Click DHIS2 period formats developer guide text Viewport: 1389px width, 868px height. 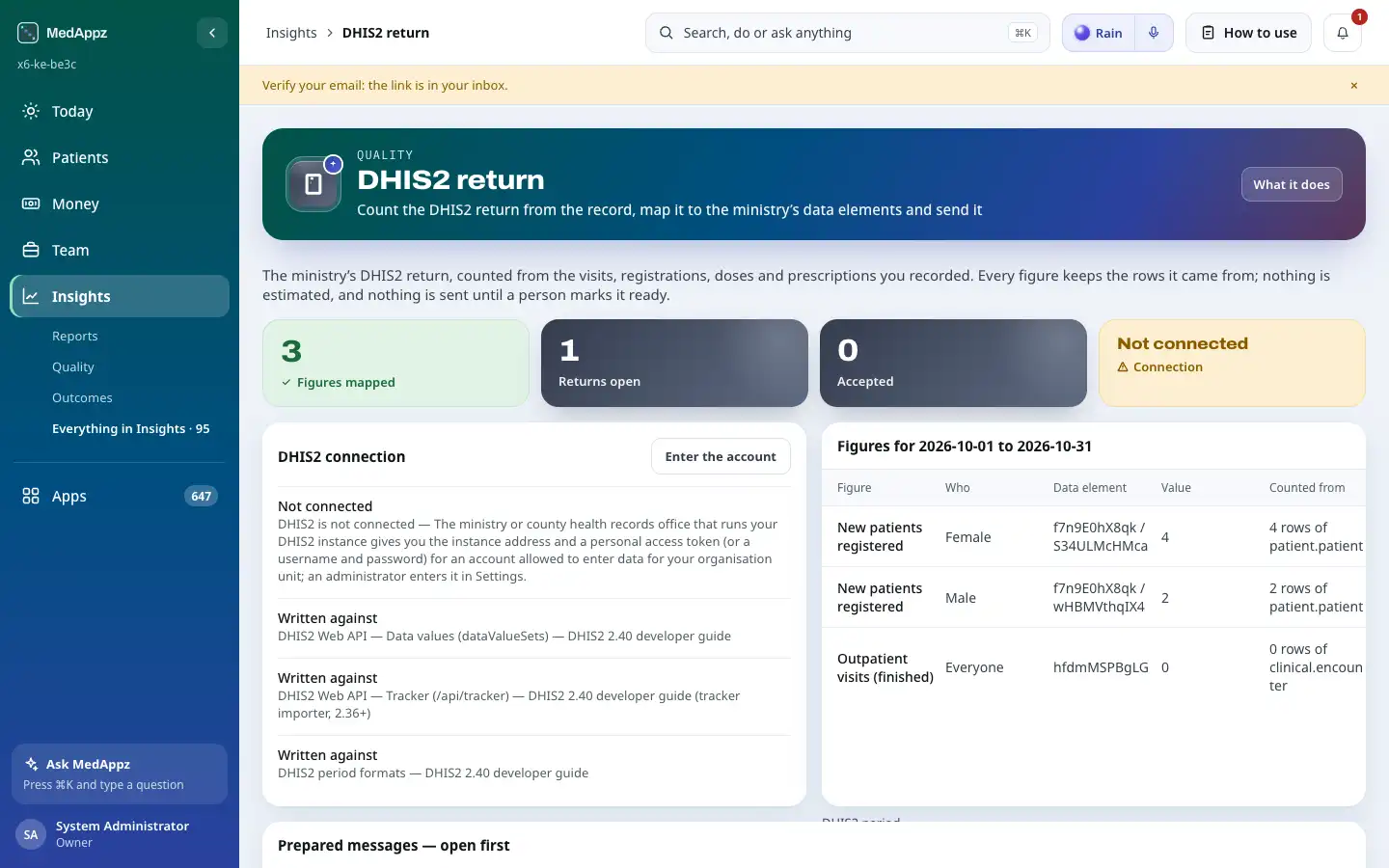pos(433,773)
